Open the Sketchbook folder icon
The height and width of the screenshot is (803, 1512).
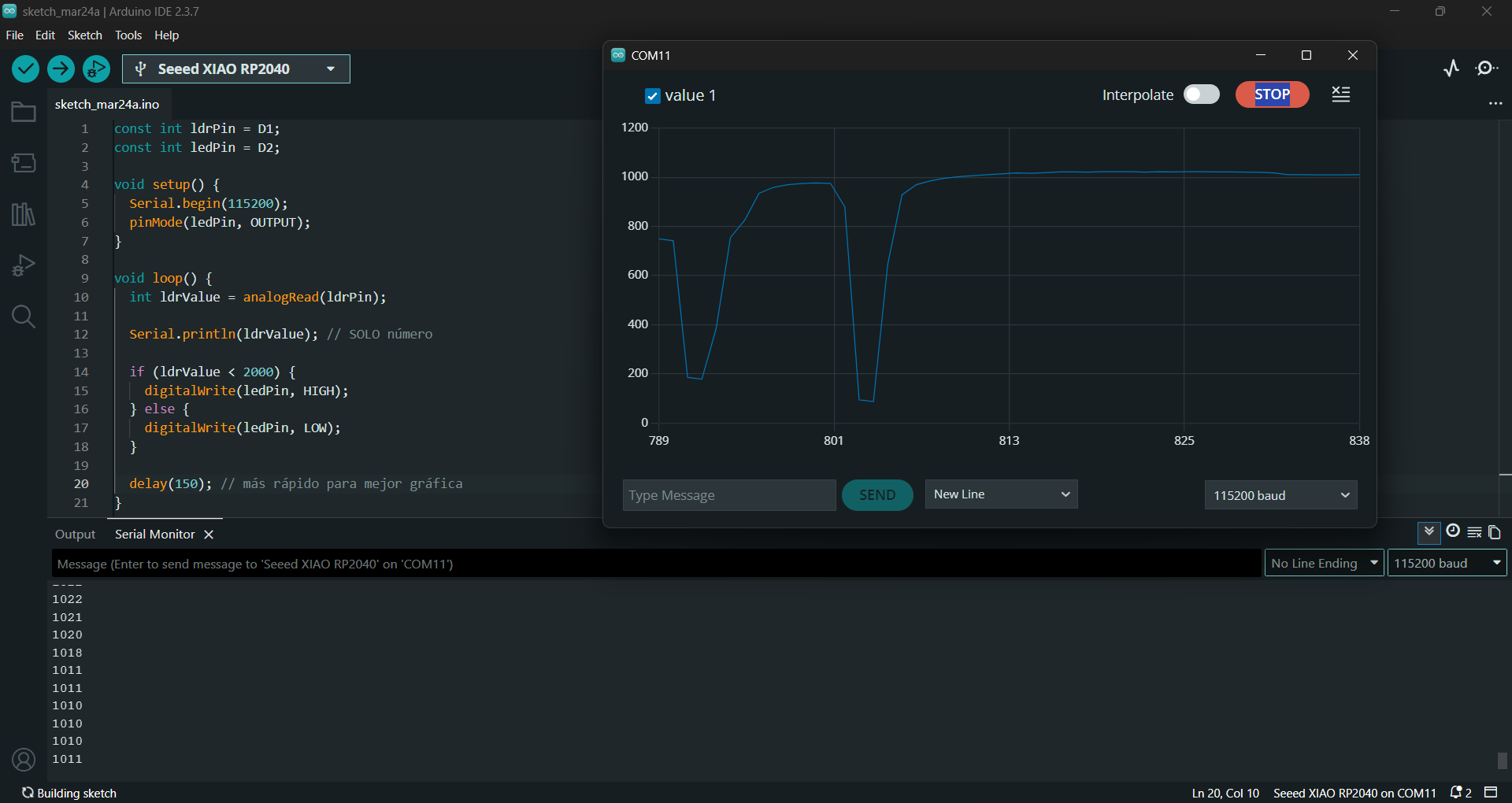pos(24,112)
